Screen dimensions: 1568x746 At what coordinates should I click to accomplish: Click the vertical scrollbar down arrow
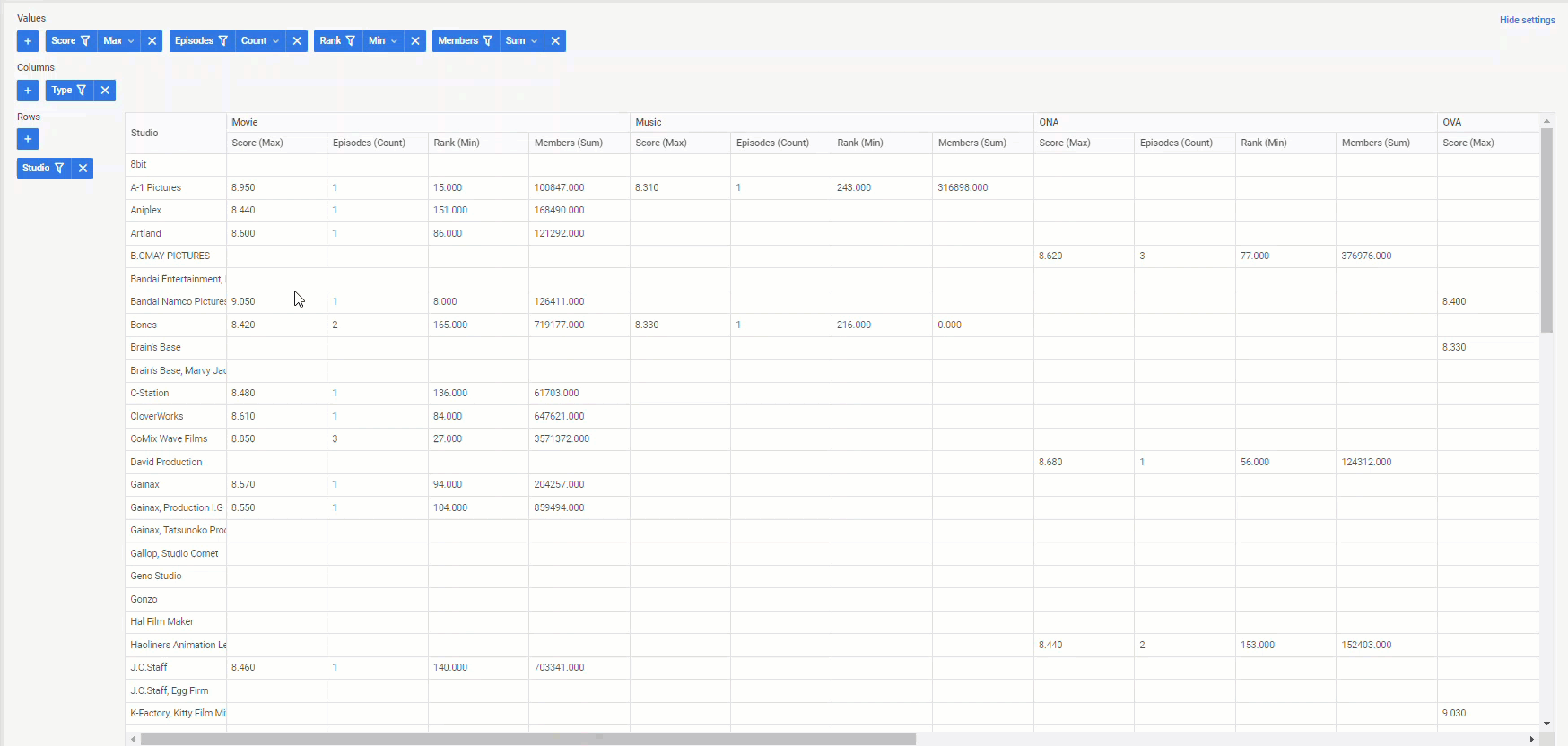1546,724
